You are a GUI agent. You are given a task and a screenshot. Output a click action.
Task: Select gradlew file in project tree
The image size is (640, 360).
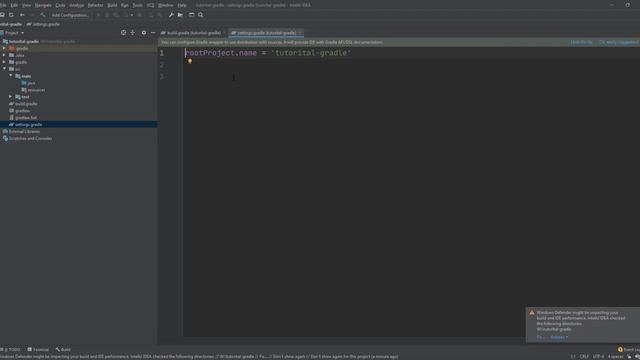click(19, 111)
